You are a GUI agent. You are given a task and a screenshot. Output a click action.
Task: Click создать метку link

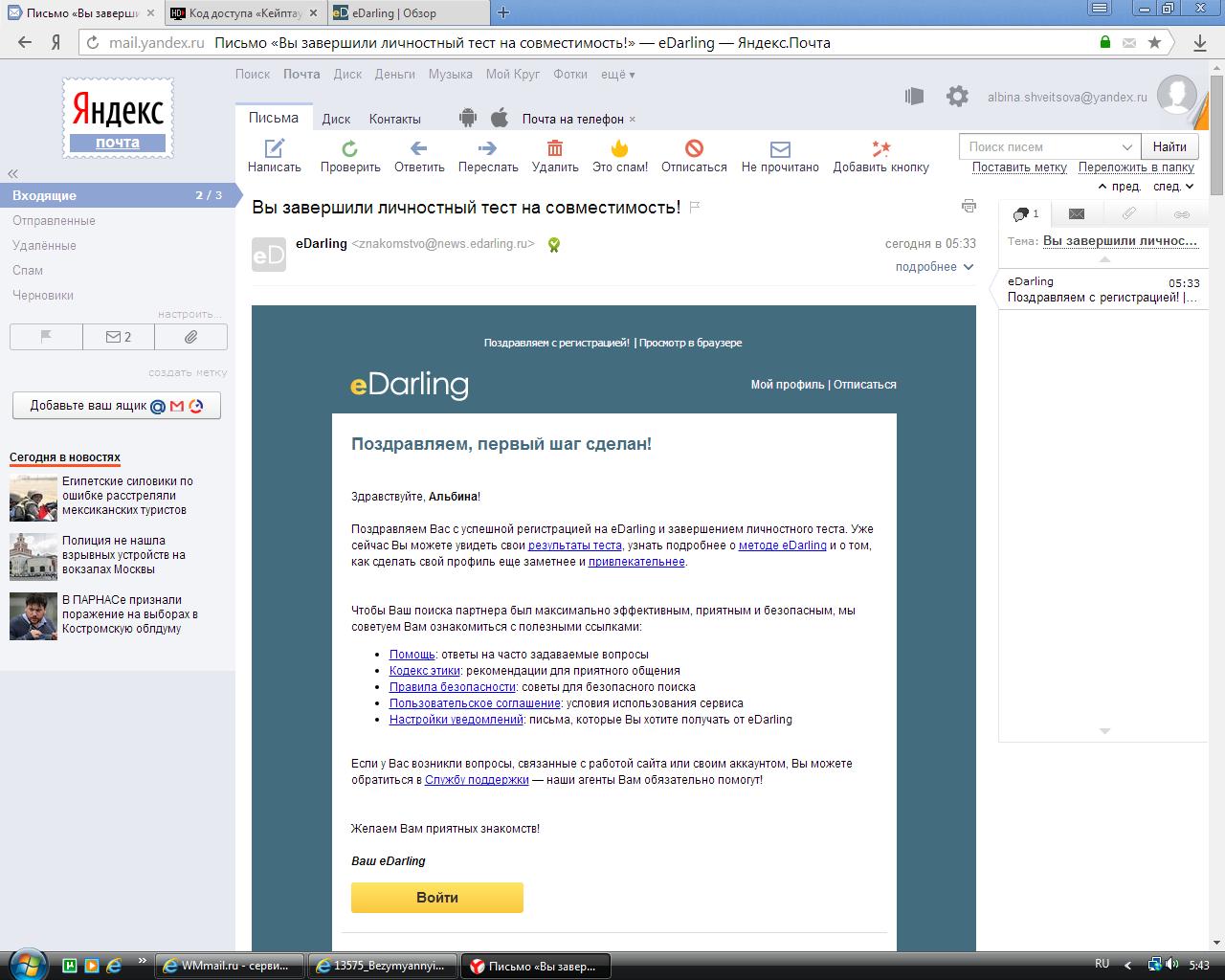click(188, 372)
